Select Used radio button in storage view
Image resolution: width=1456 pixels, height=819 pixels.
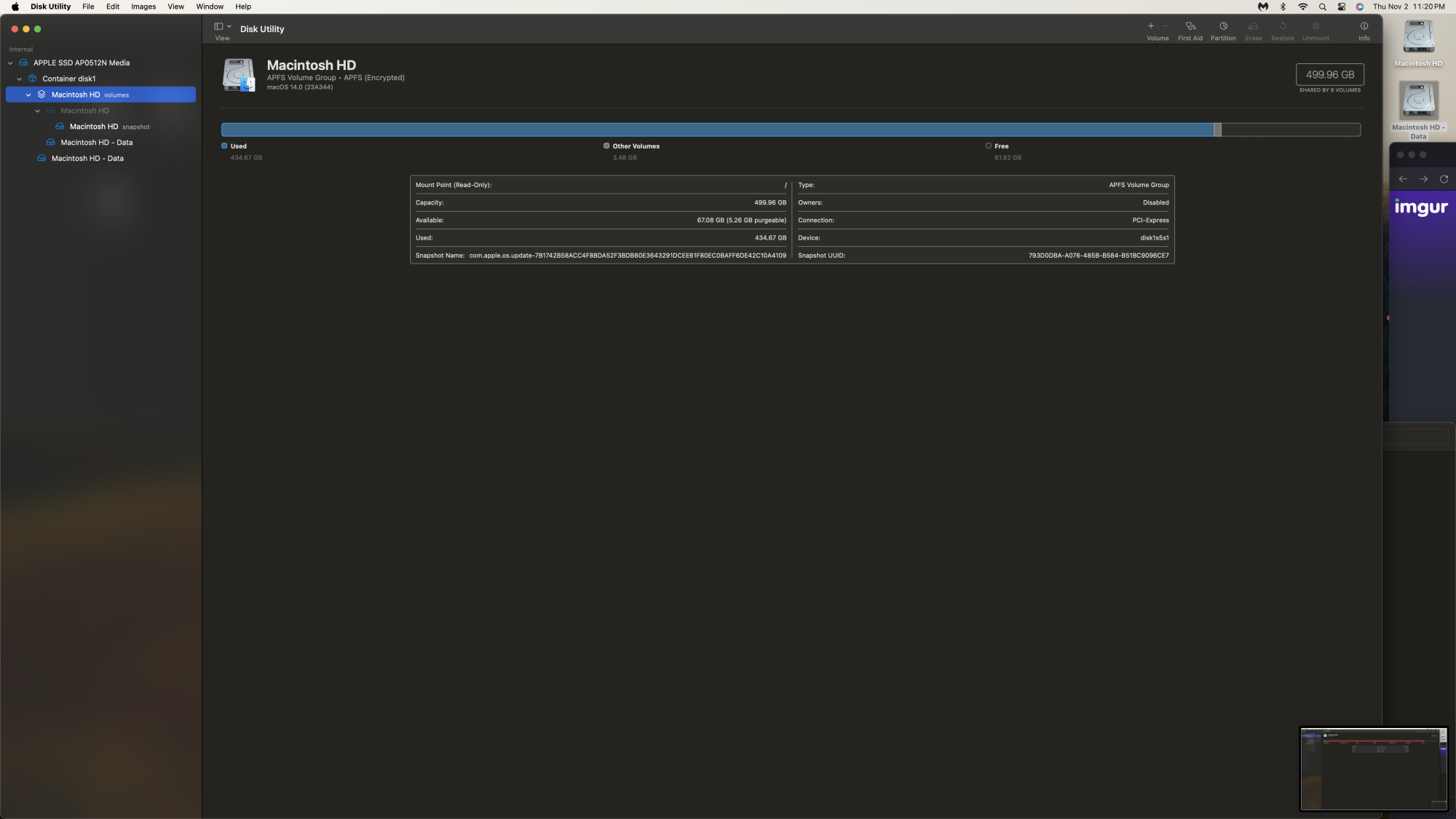click(224, 145)
